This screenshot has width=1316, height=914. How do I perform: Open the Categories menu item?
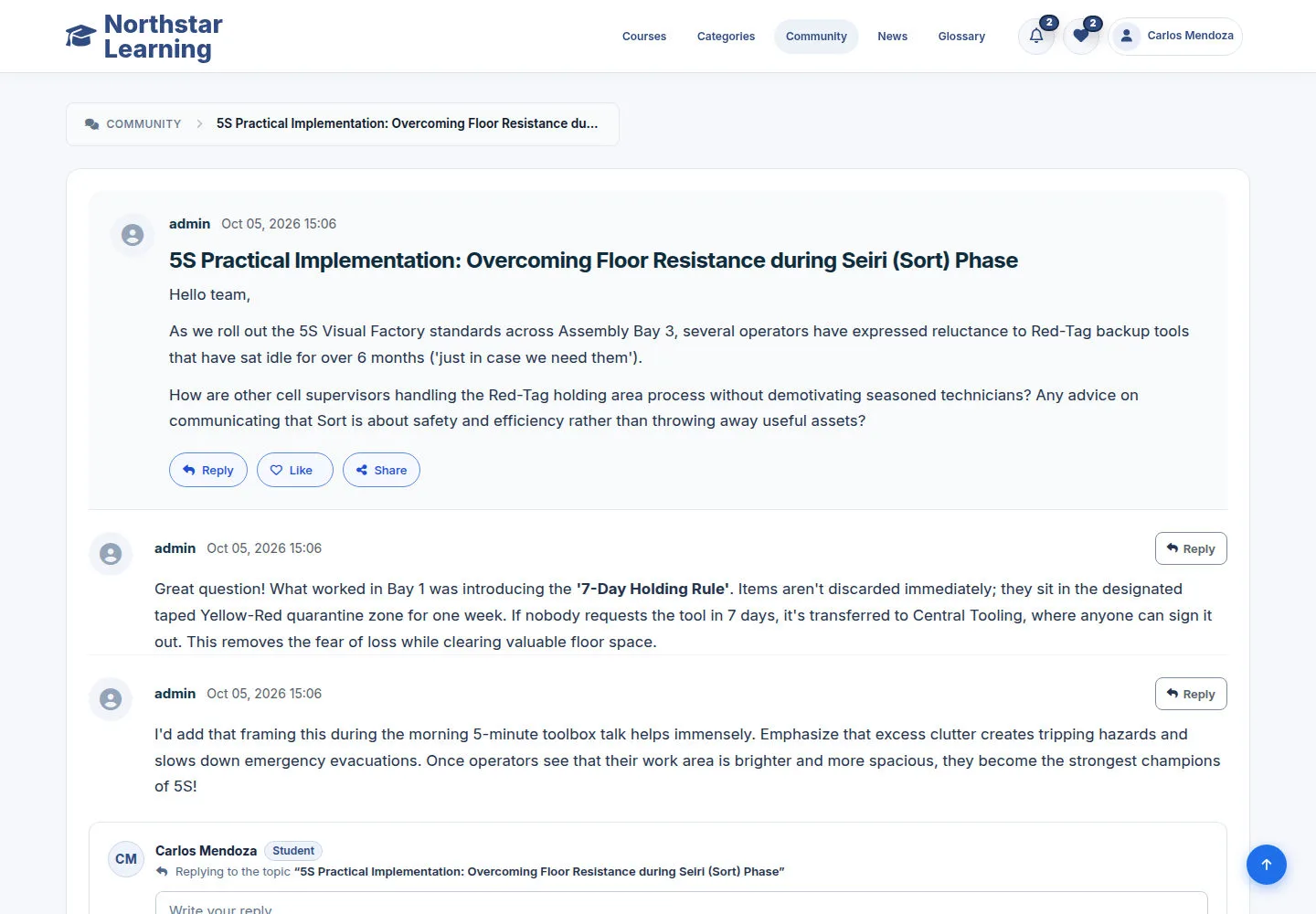pyautogui.click(x=726, y=37)
